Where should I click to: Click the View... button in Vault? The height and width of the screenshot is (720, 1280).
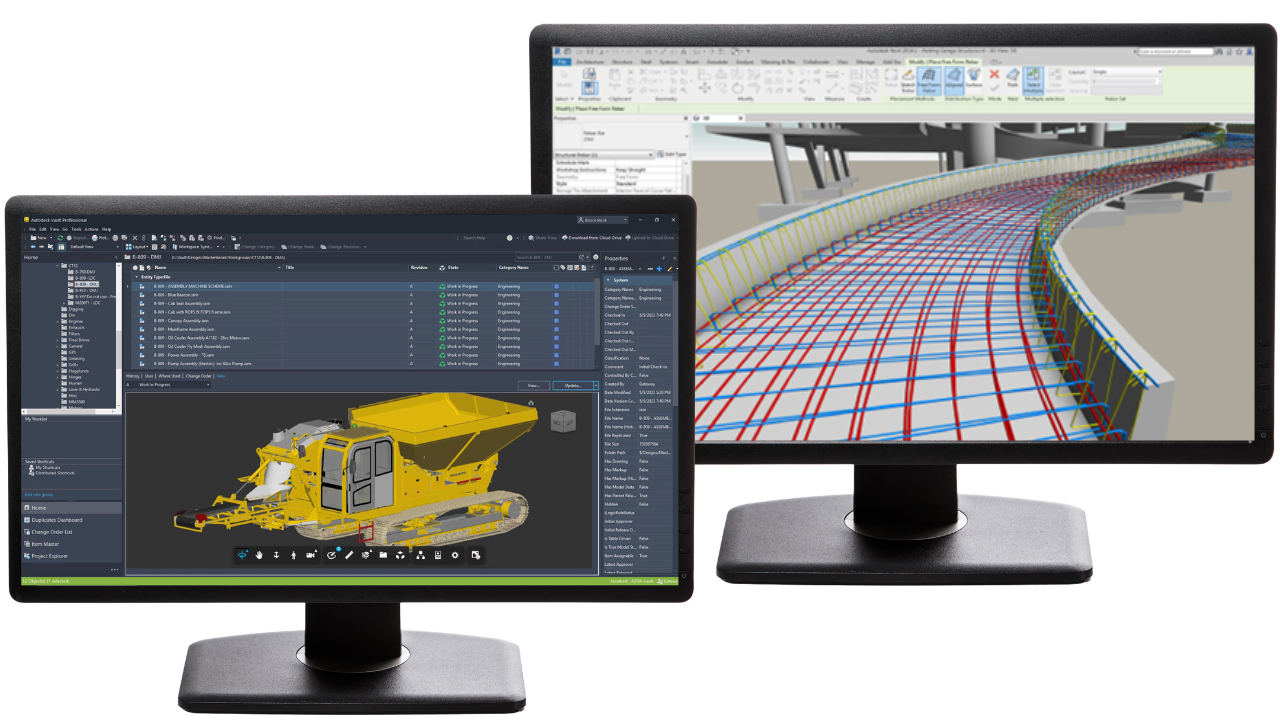pyautogui.click(x=533, y=385)
